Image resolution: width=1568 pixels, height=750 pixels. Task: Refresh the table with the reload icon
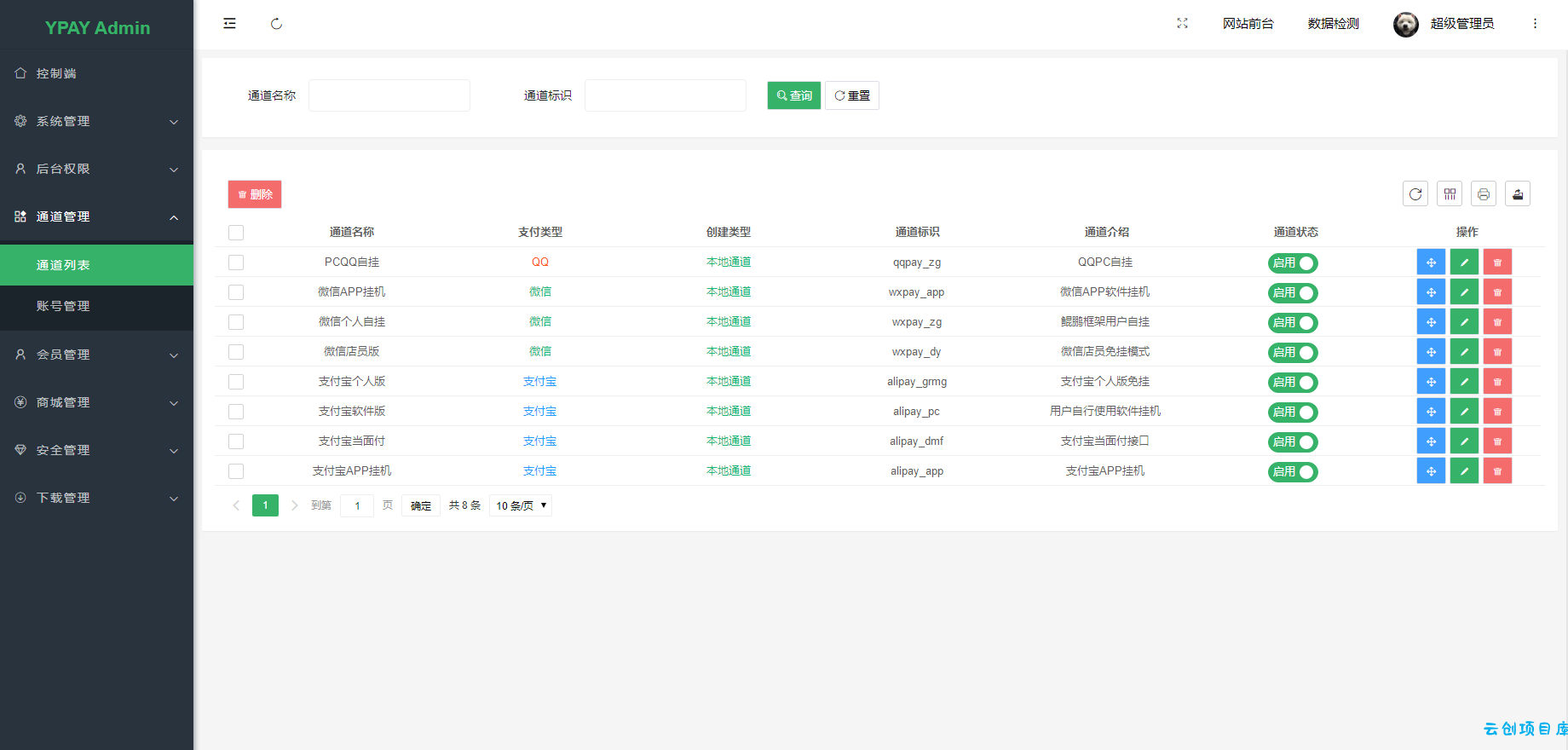pos(1415,194)
